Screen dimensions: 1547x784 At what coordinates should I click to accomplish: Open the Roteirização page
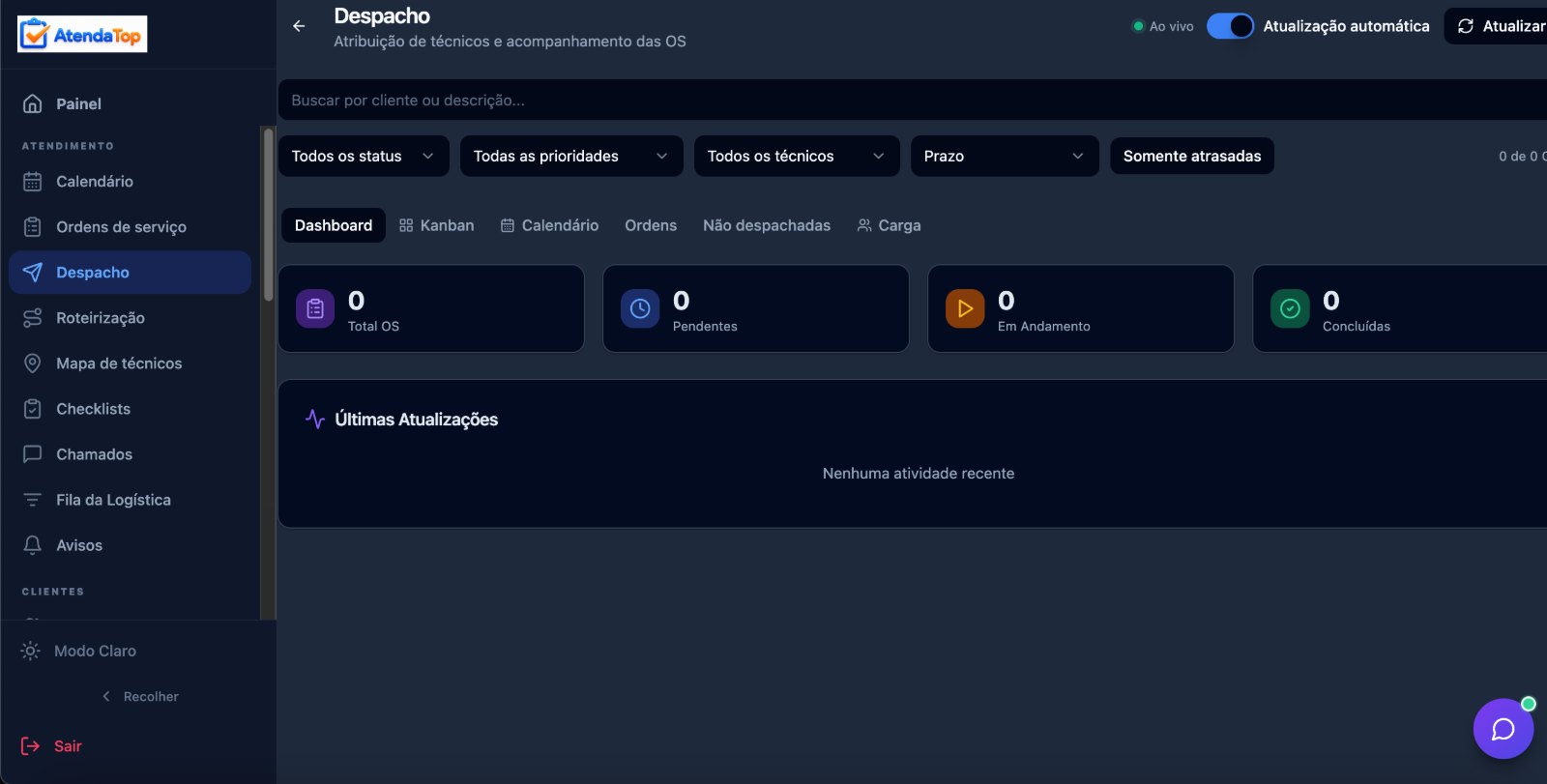131,317
